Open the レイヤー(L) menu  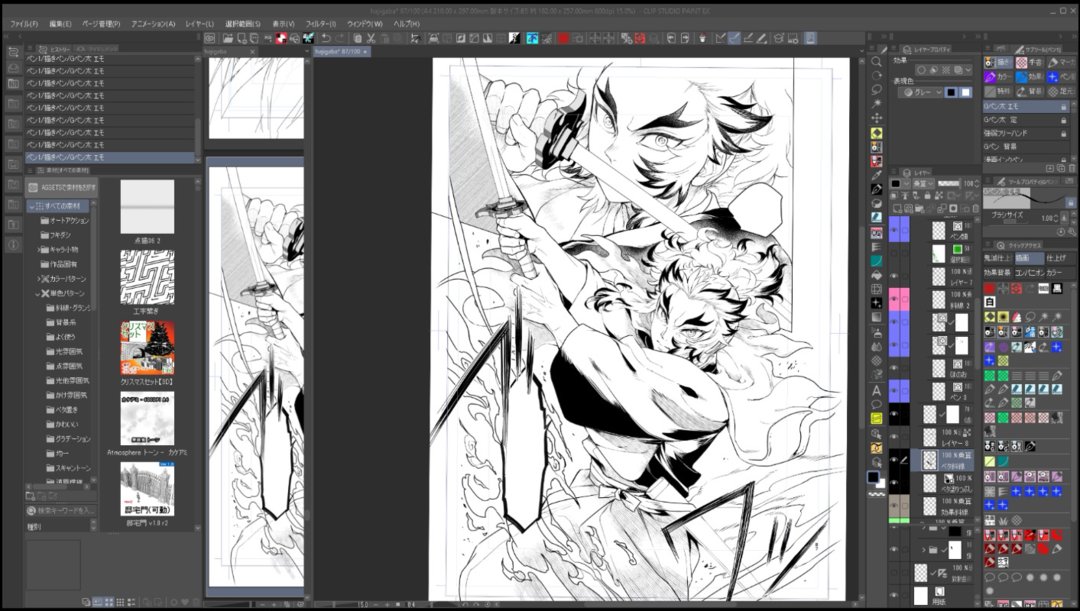(200, 23)
